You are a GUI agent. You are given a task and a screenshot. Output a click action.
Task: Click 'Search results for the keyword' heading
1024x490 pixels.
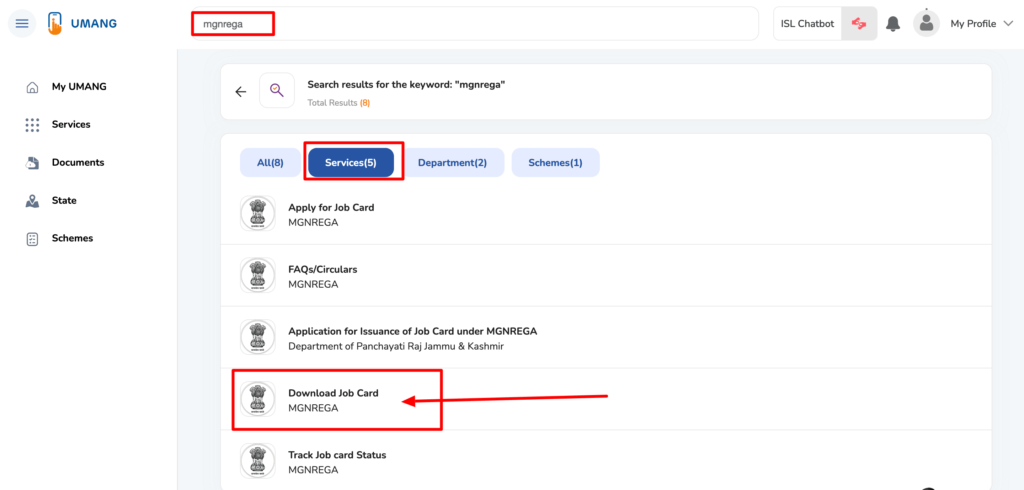click(406, 85)
